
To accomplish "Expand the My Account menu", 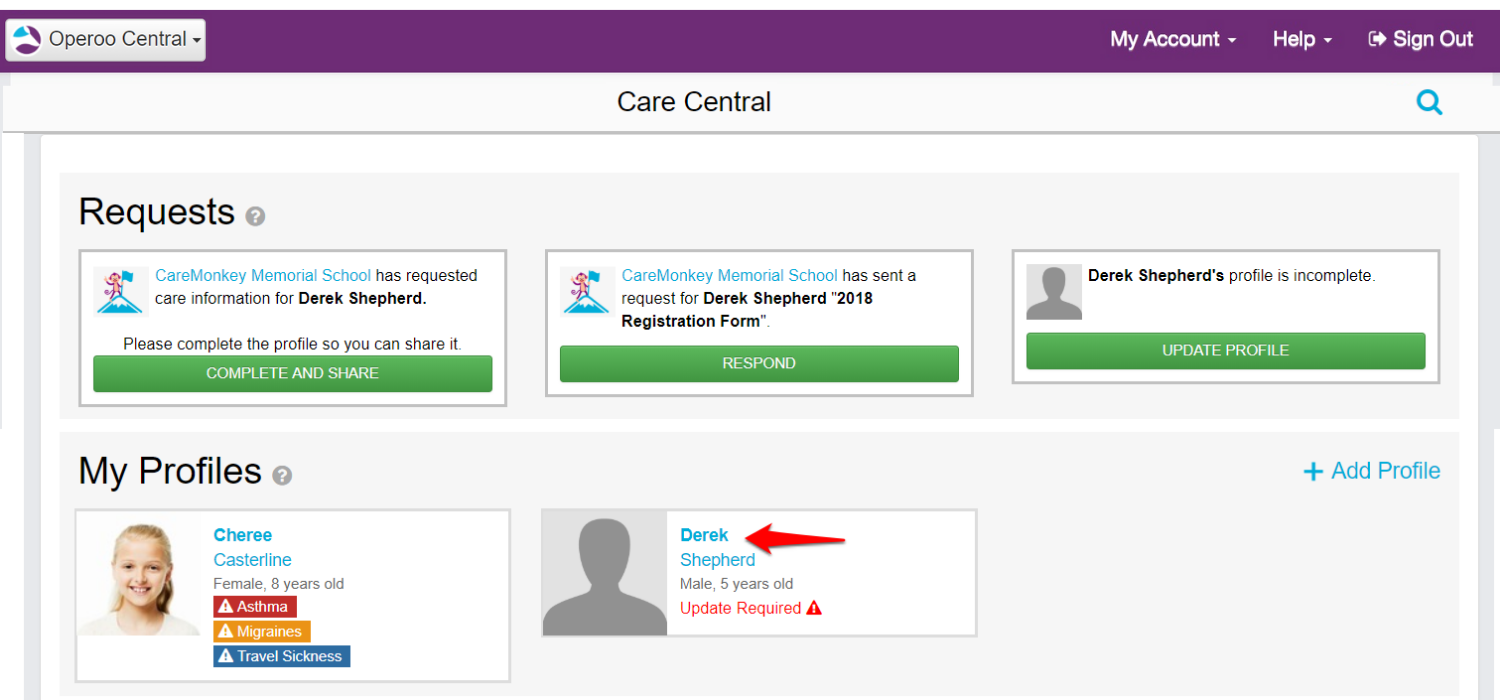I will pyautogui.click(x=1172, y=39).
